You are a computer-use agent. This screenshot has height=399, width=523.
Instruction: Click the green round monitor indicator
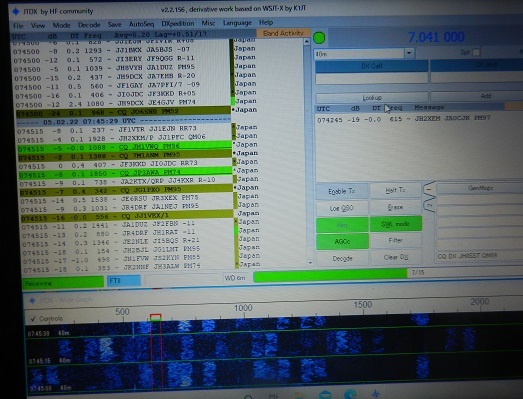pos(319,38)
